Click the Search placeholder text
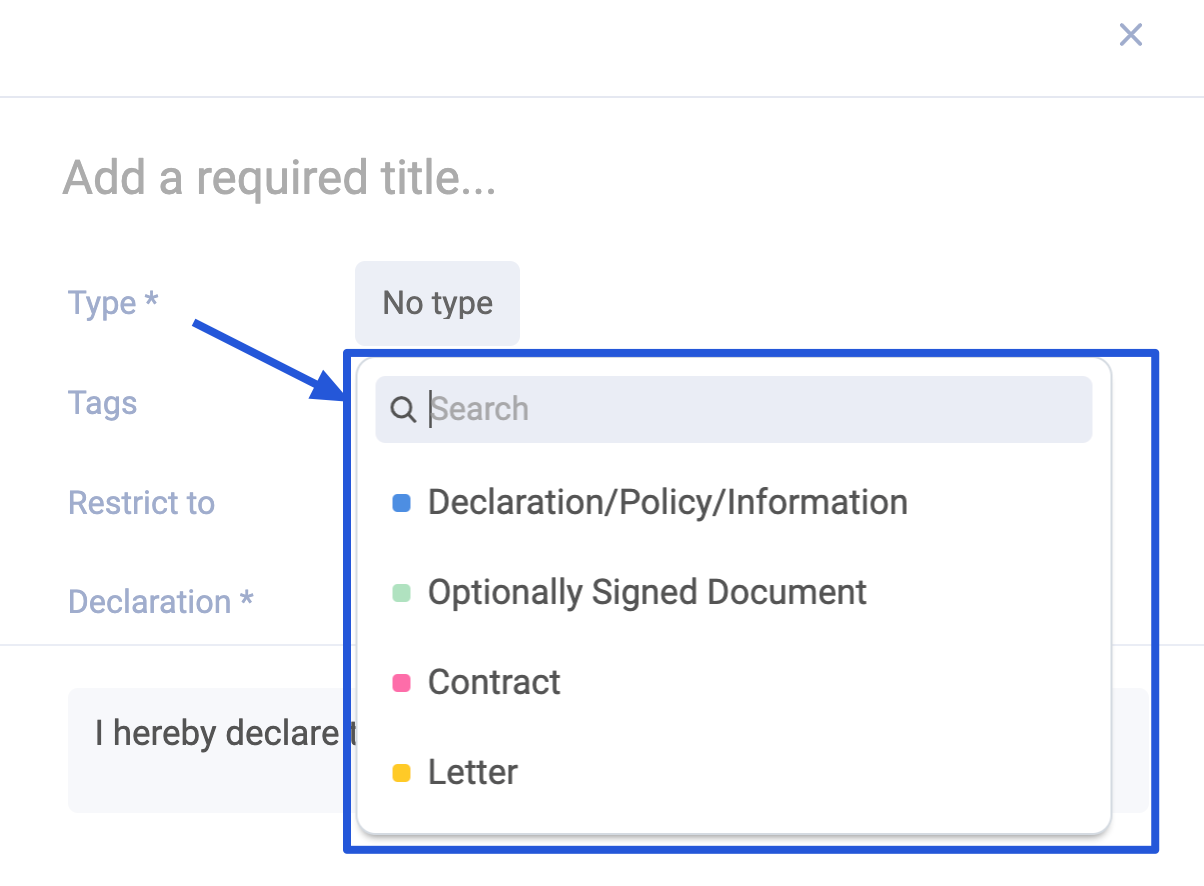Image resolution: width=1204 pixels, height=886 pixels. [480, 409]
